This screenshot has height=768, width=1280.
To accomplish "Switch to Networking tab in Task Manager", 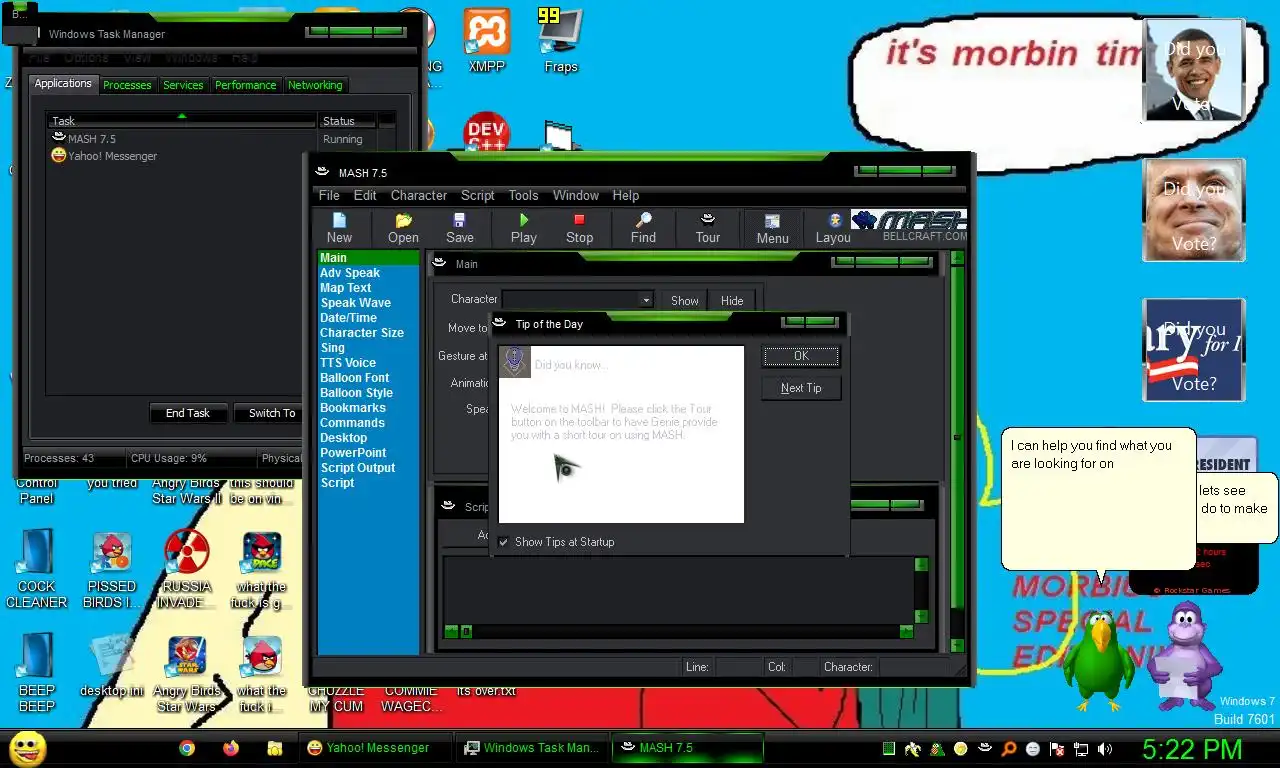I will coord(315,85).
